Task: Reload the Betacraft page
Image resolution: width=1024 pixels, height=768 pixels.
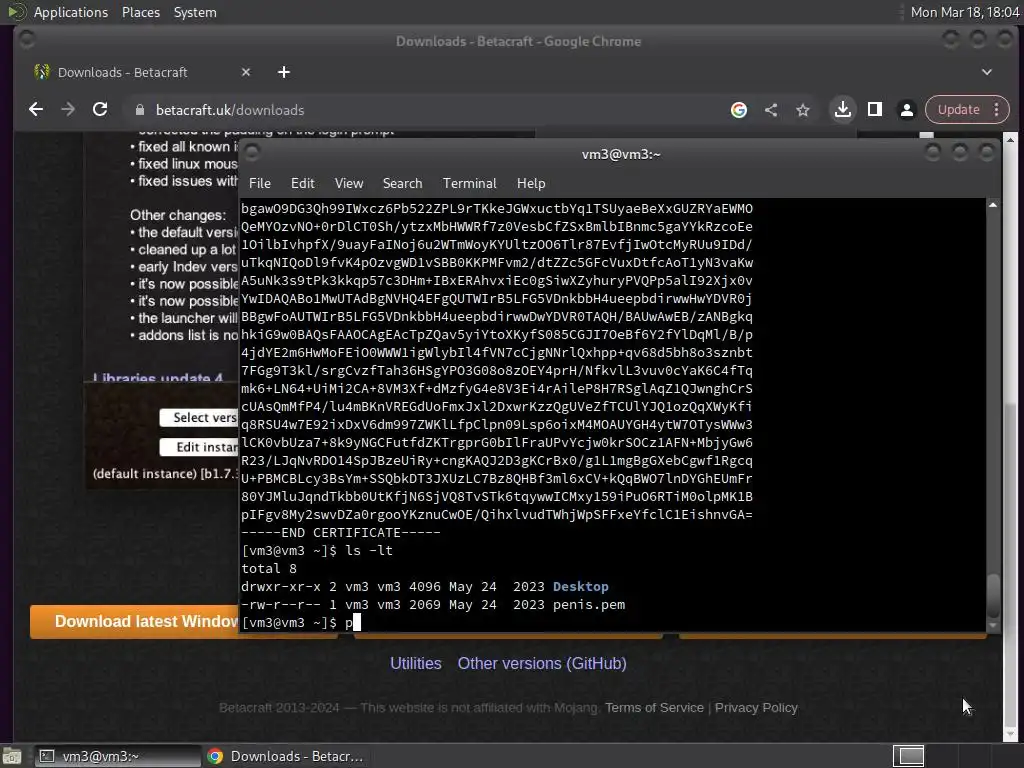Action: [x=100, y=110]
